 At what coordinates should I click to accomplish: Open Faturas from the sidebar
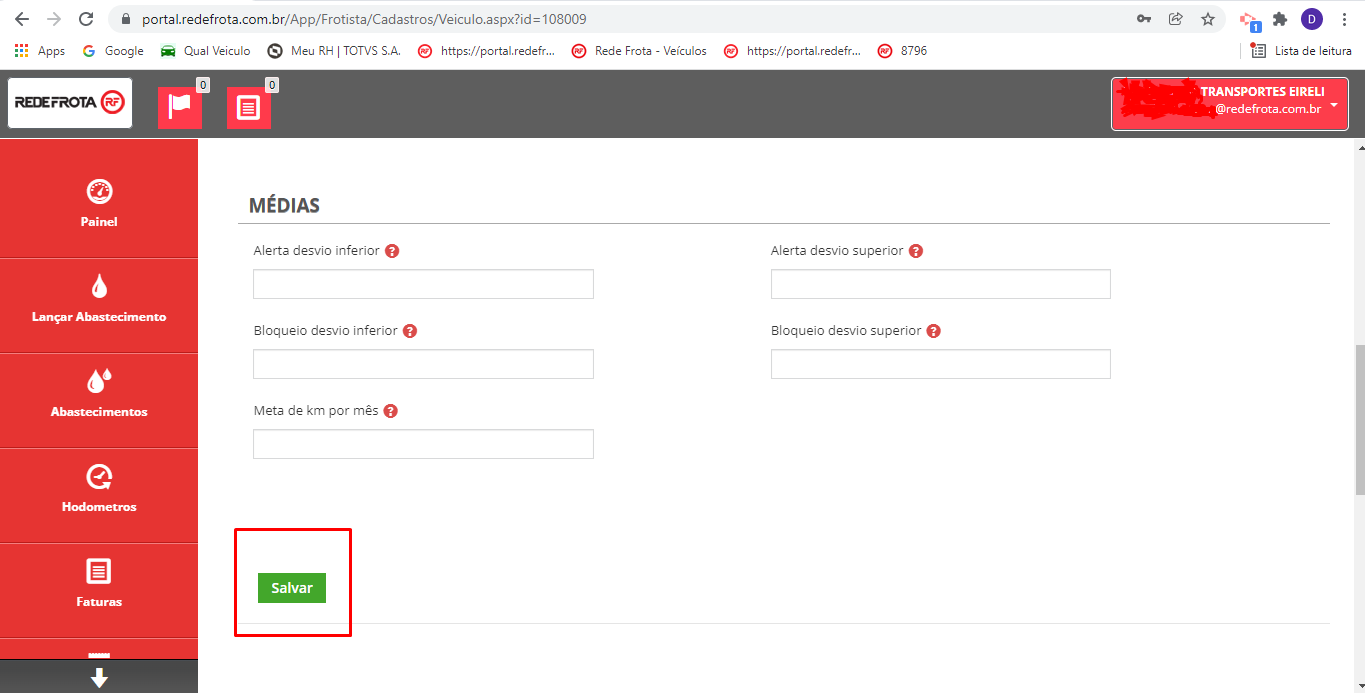[x=99, y=584]
